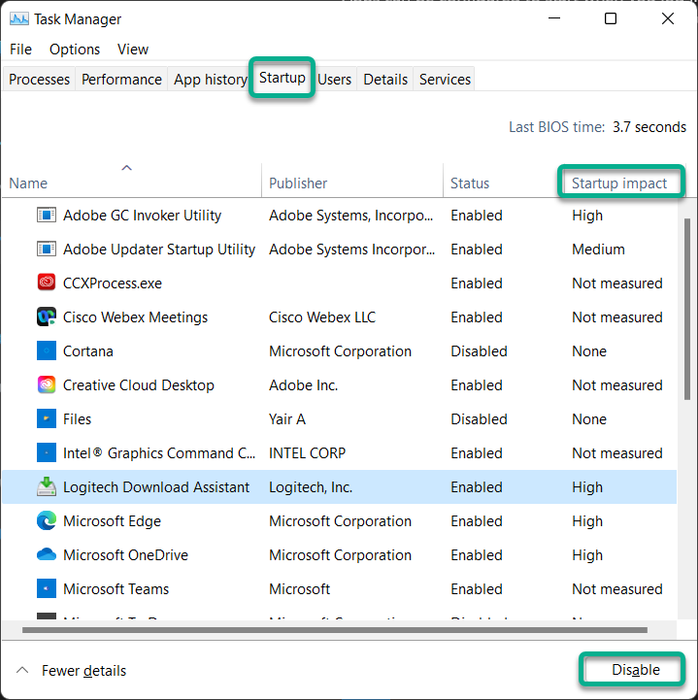Click the blue Cortana app icon
Screen dimensions: 698x700
[46, 351]
